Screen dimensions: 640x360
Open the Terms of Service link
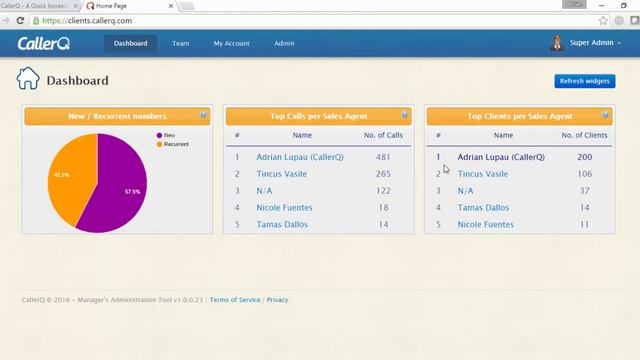tap(235, 300)
